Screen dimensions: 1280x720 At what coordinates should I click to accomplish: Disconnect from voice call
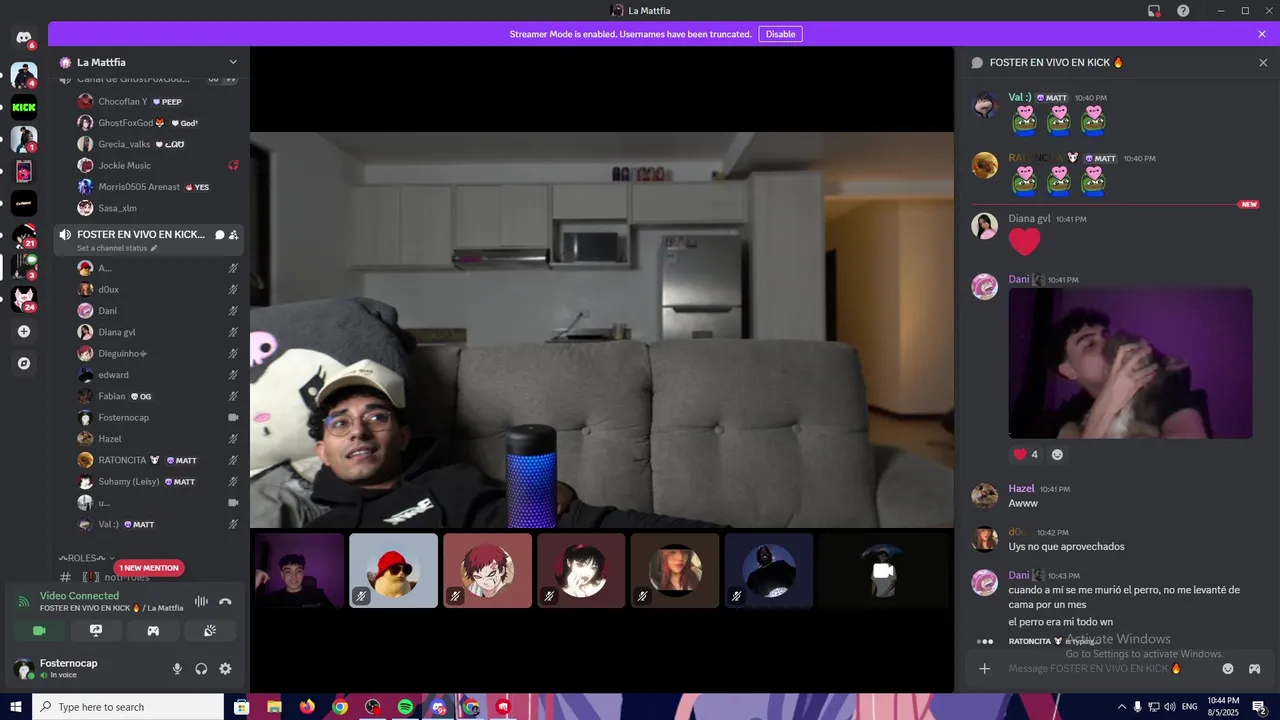coord(225,601)
